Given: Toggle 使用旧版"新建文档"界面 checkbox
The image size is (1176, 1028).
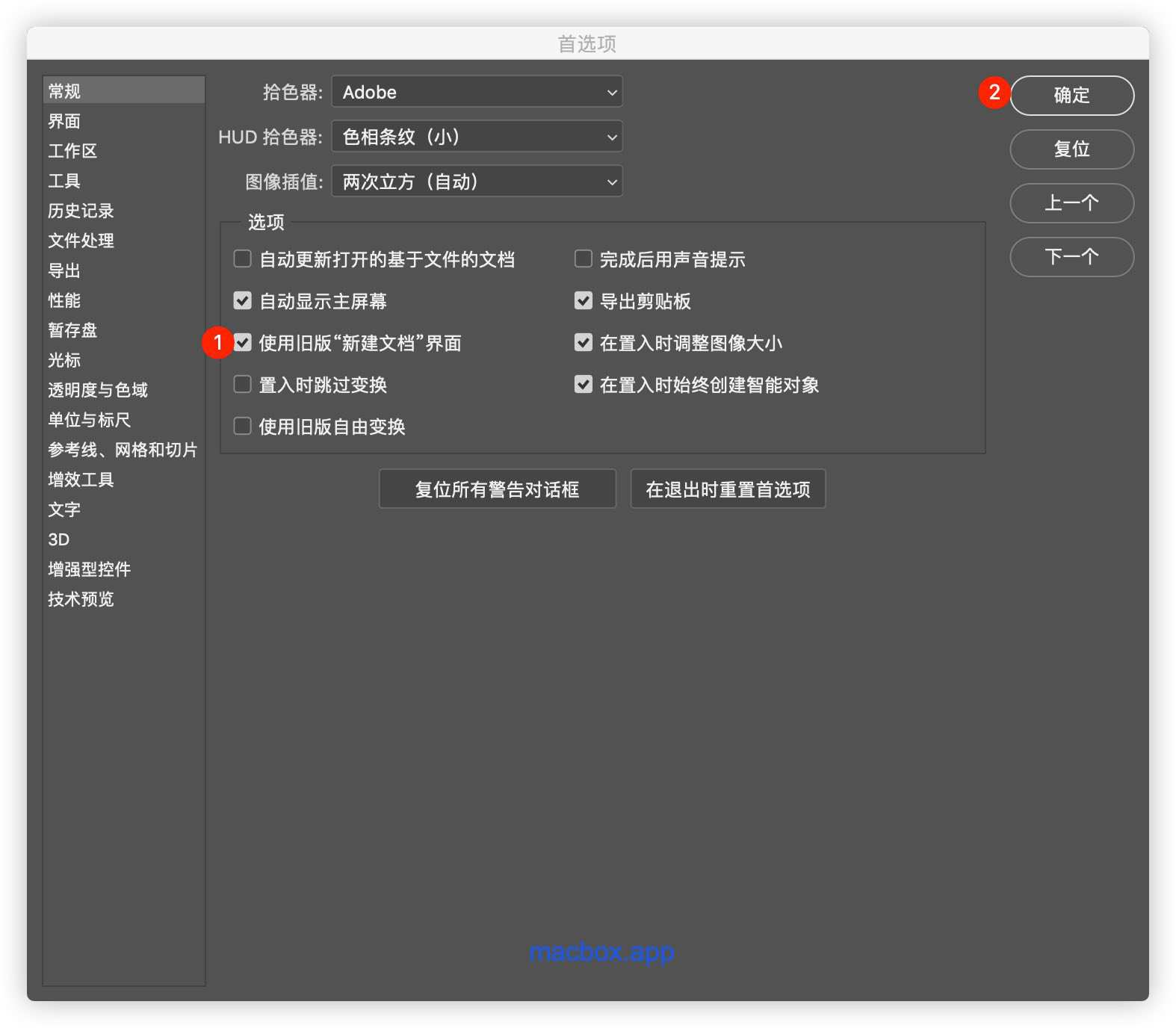Looking at the screenshot, I should 242,343.
